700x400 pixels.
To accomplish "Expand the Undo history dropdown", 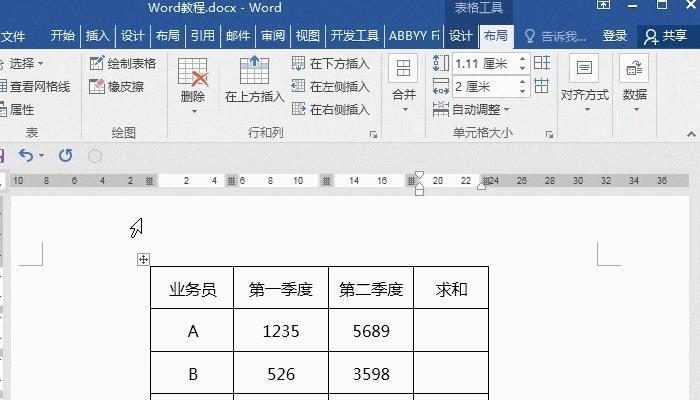I will click(42, 155).
